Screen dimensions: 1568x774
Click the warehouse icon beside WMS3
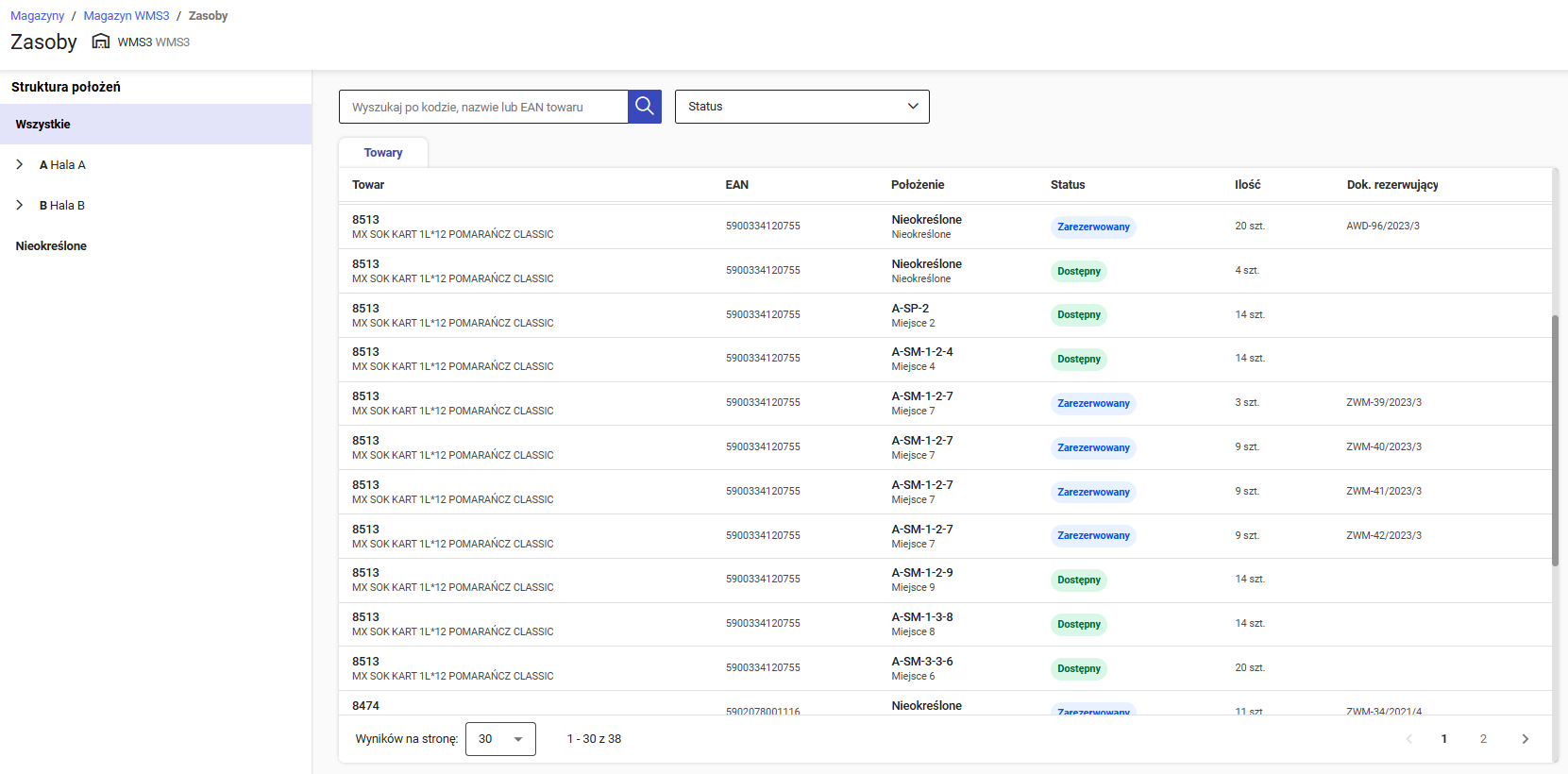coord(100,42)
